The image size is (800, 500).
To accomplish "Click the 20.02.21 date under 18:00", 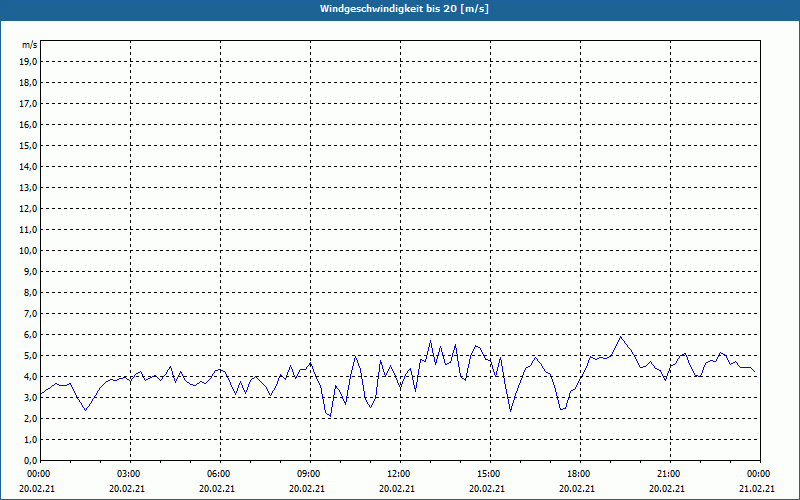I will [x=577, y=488].
